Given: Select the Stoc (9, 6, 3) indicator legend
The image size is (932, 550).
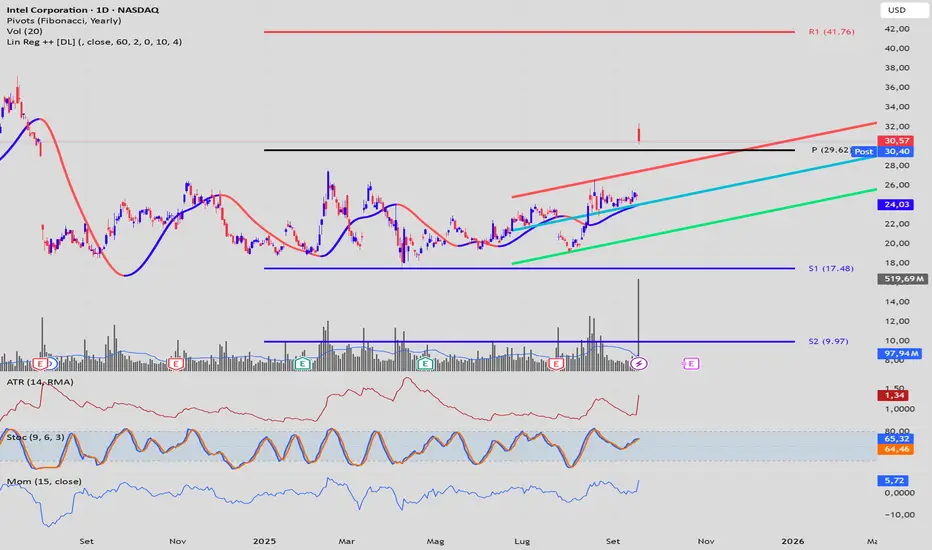Looking at the screenshot, I should click(35, 437).
